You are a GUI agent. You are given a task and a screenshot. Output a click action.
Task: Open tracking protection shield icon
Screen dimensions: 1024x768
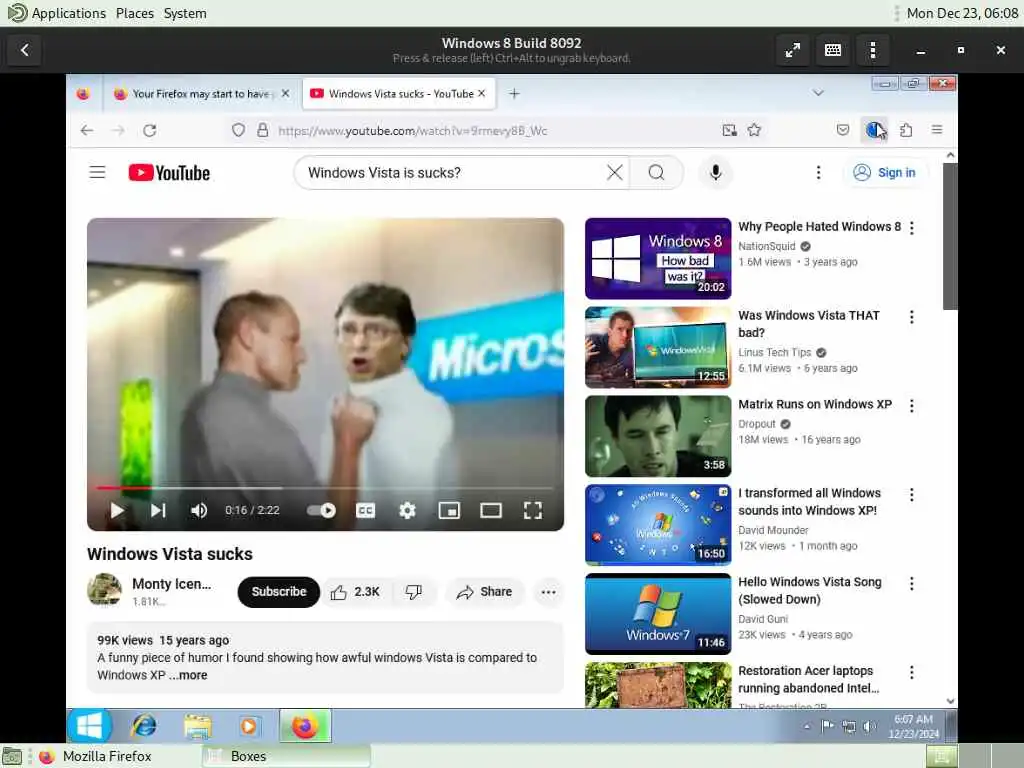pyautogui.click(x=238, y=130)
